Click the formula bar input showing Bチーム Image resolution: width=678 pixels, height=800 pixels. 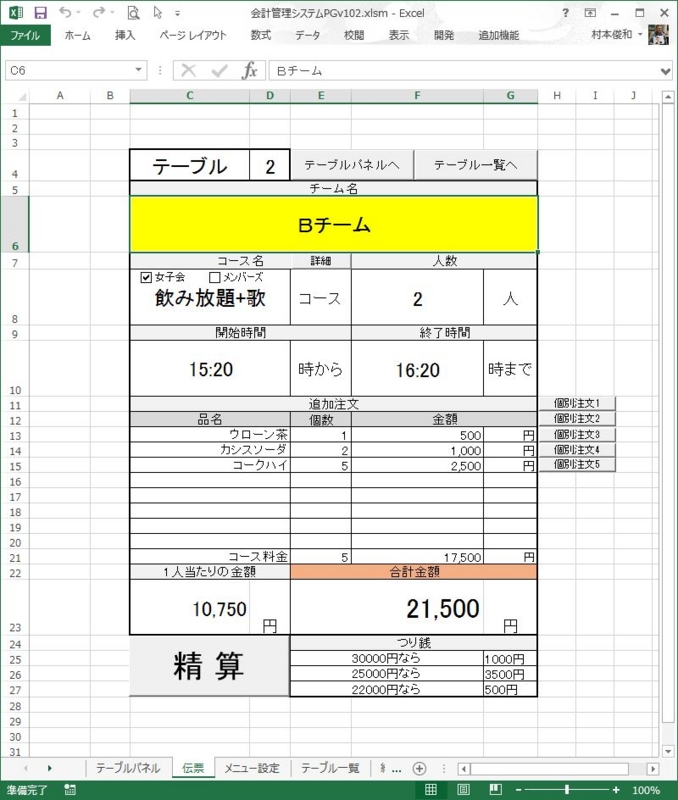pyautogui.click(x=460, y=71)
